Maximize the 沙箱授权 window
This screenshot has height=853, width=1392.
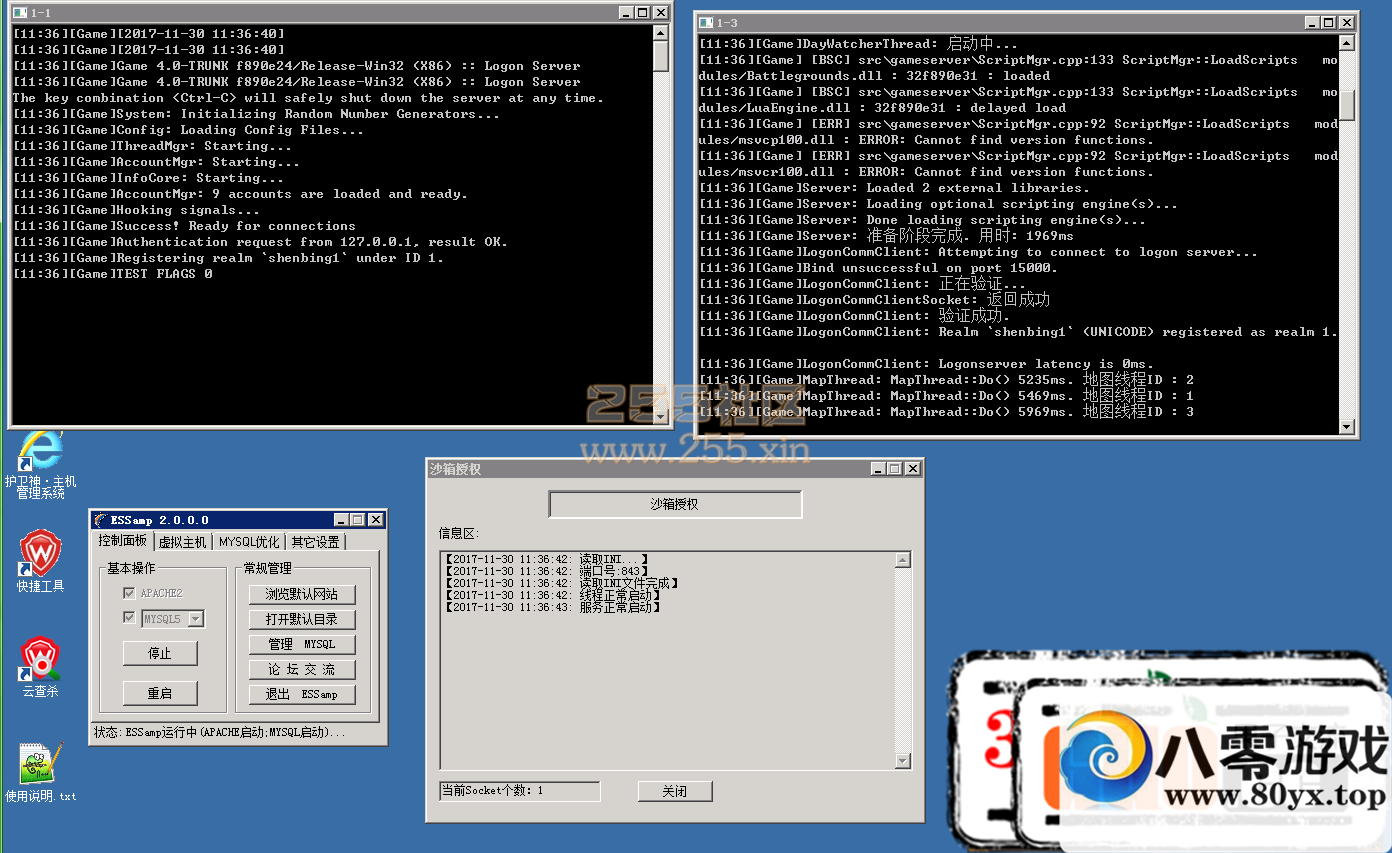894,468
